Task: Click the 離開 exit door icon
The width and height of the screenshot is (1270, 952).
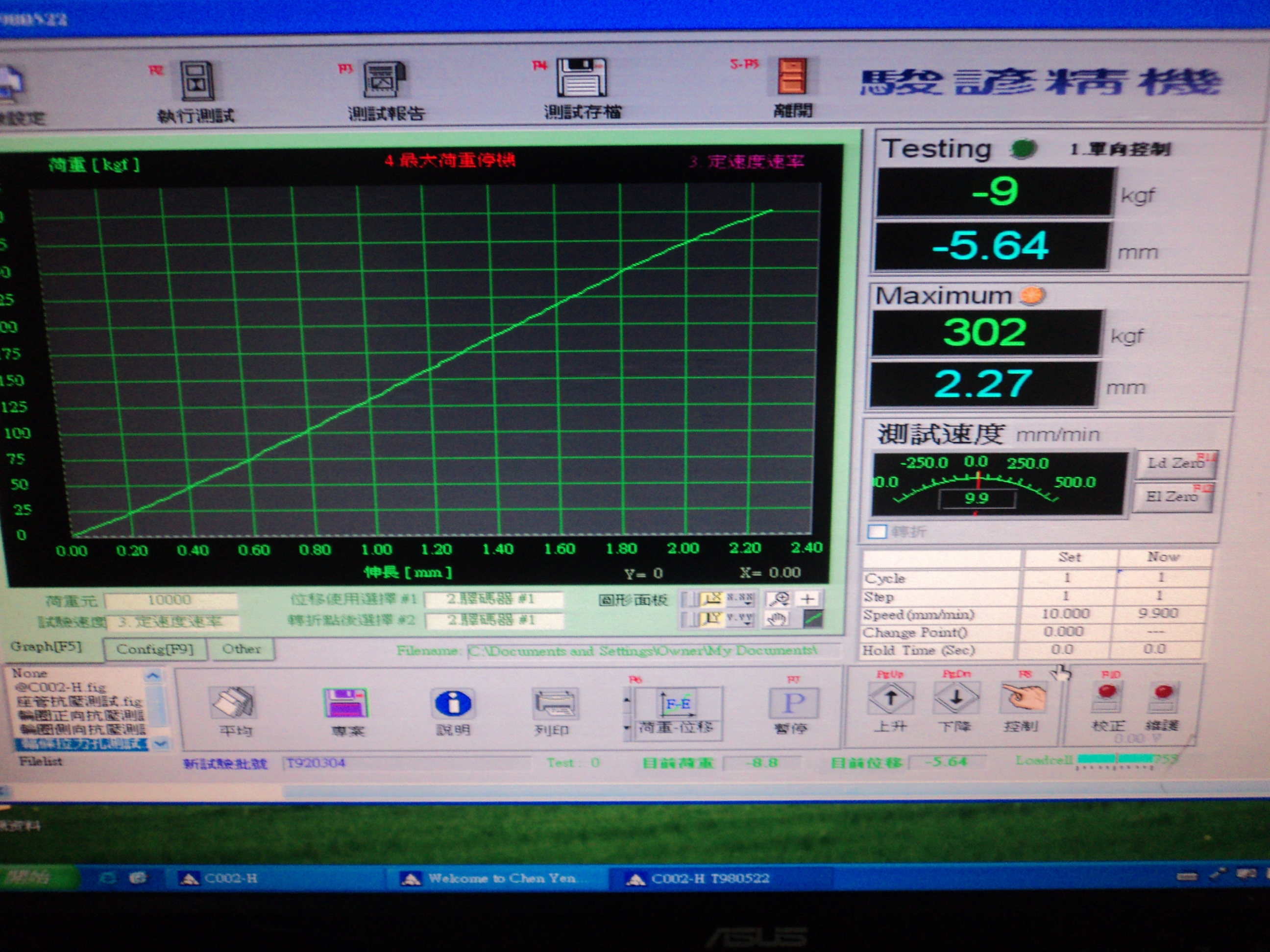Action: coord(792,76)
